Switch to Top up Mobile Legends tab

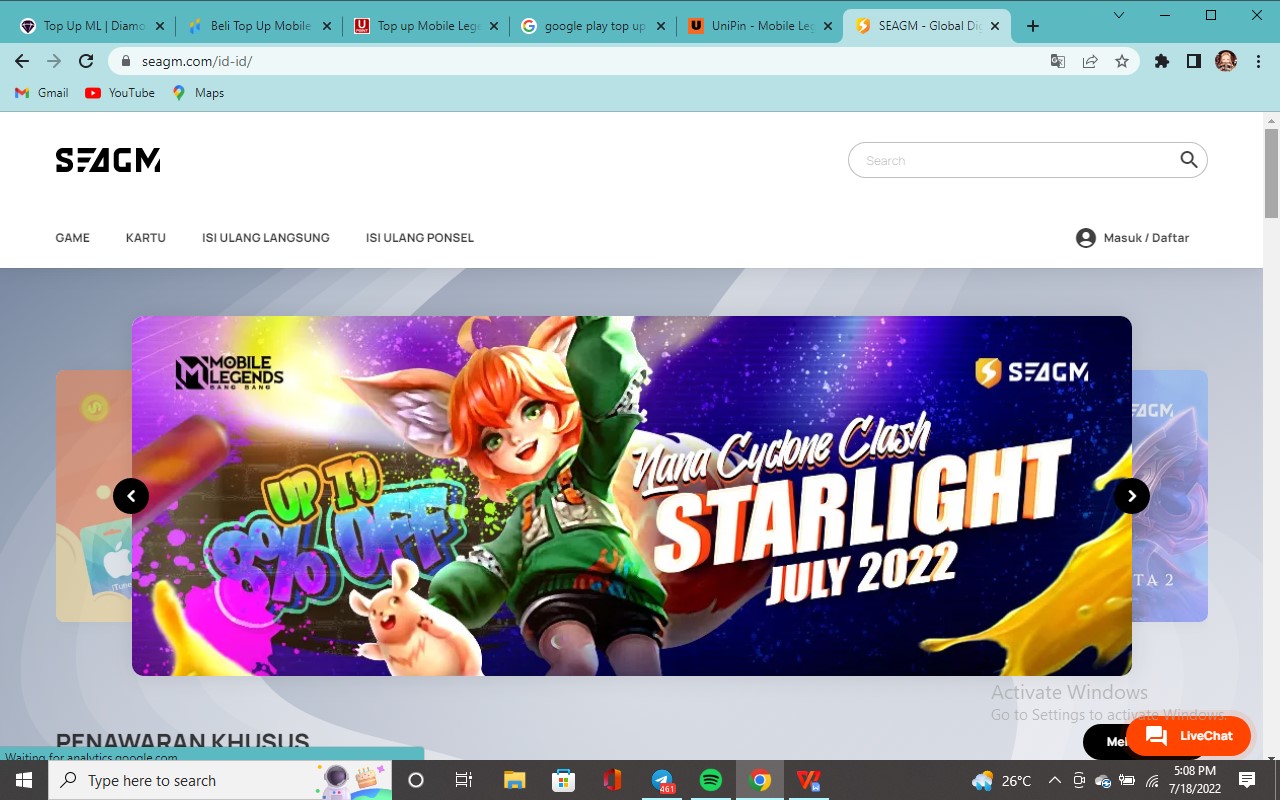tap(427, 26)
